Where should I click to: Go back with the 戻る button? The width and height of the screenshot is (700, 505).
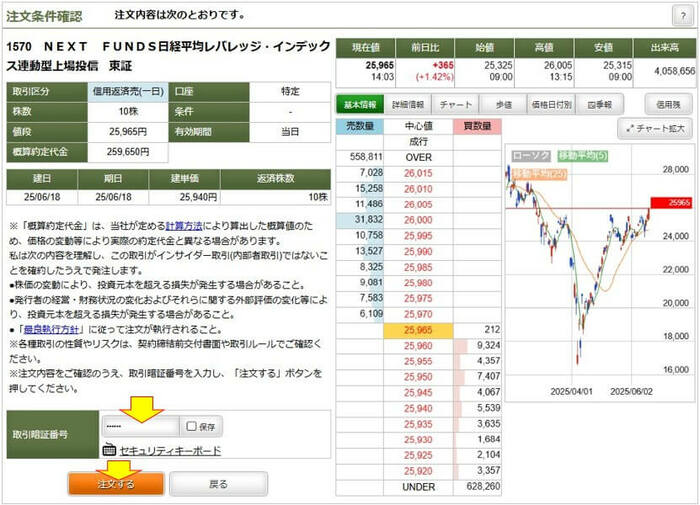[218, 484]
